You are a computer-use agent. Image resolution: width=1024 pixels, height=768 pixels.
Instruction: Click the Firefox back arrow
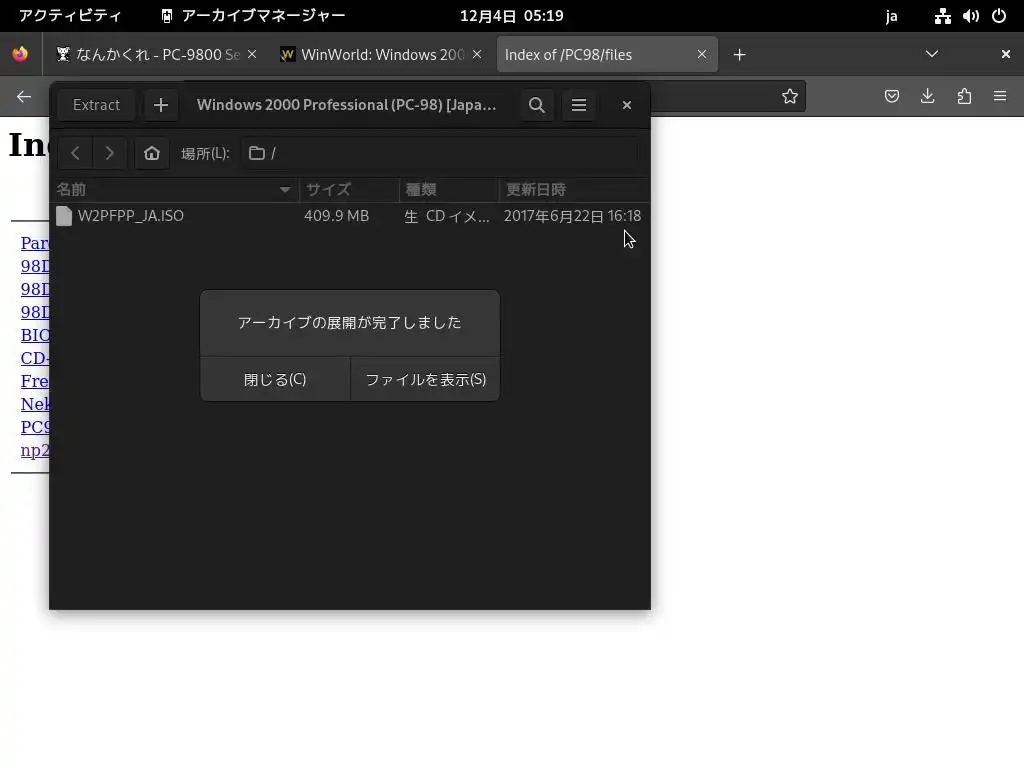(x=24, y=97)
